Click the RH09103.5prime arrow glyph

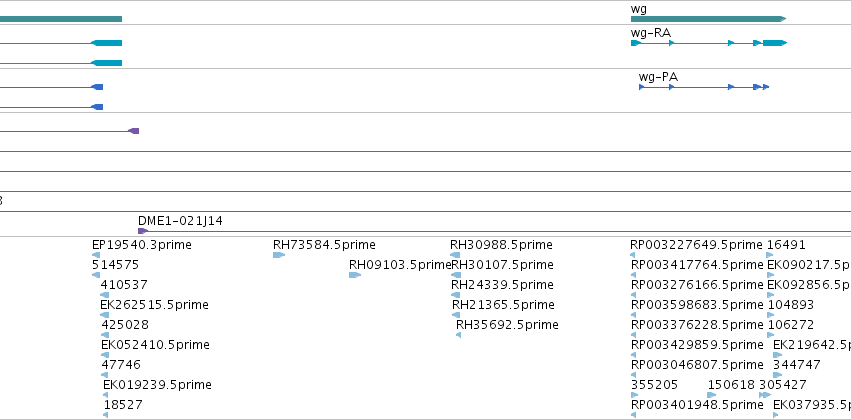point(355,275)
